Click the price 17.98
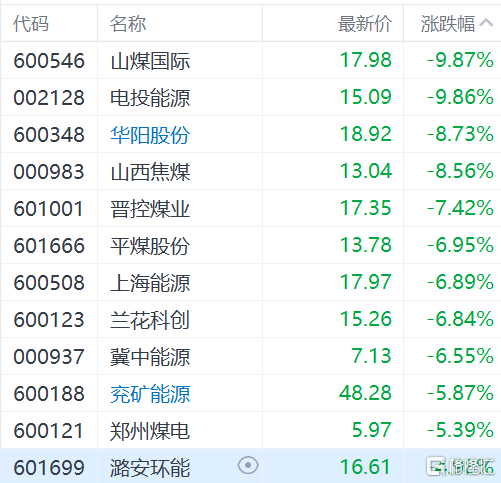This screenshot has width=501, height=483. pos(366,60)
